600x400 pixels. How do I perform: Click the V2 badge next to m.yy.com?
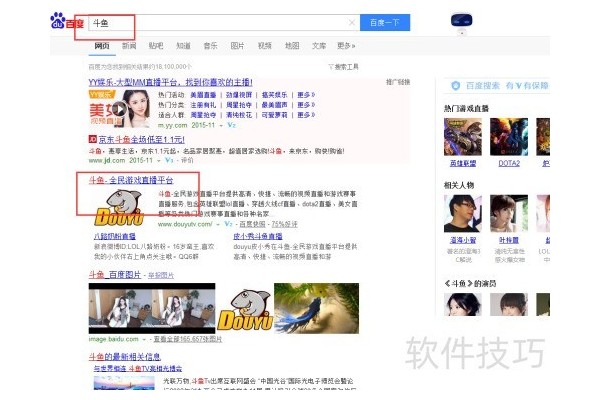click(x=231, y=125)
